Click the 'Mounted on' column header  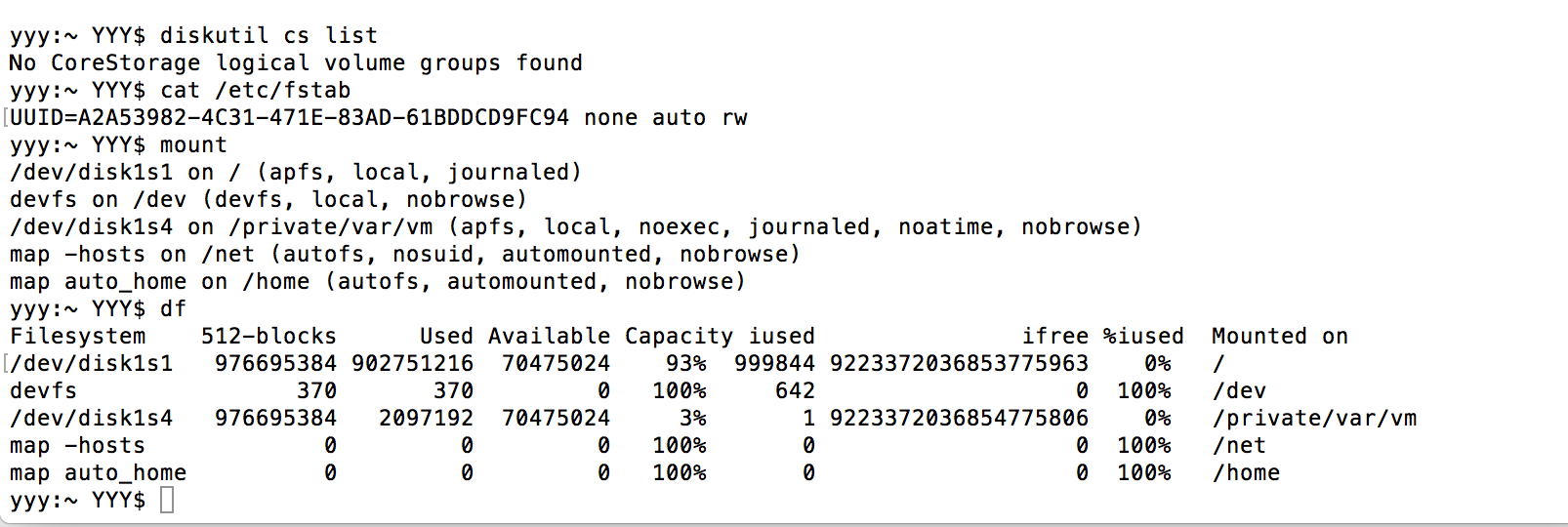(1279, 337)
